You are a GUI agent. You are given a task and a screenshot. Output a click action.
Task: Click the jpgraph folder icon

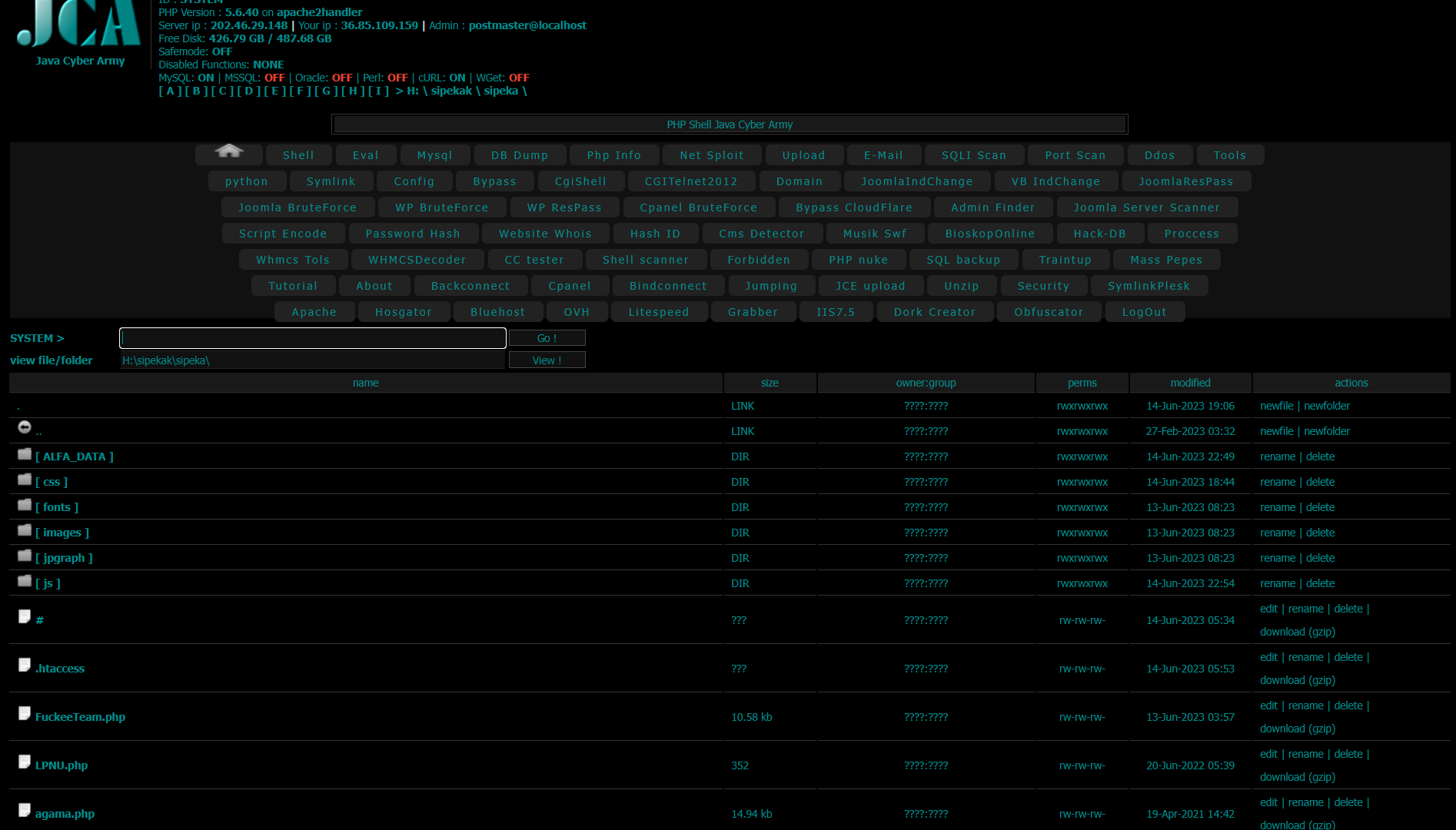coord(25,556)
